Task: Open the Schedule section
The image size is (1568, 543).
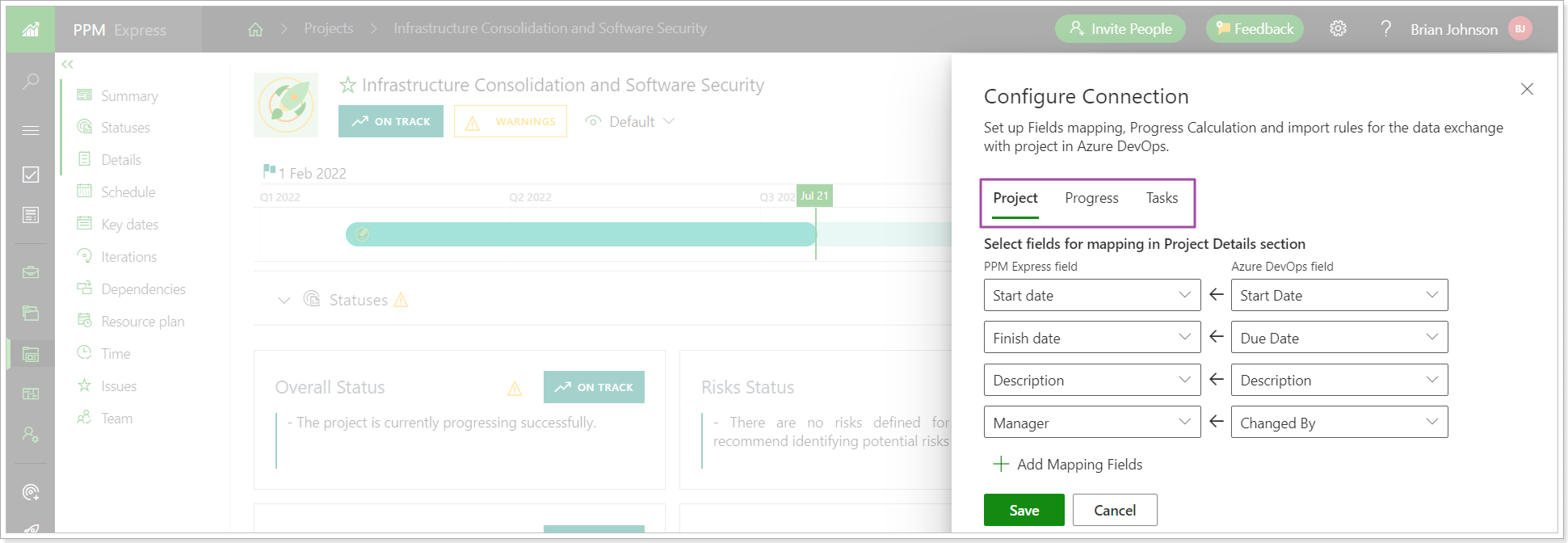Action: [x=128, y=192]
